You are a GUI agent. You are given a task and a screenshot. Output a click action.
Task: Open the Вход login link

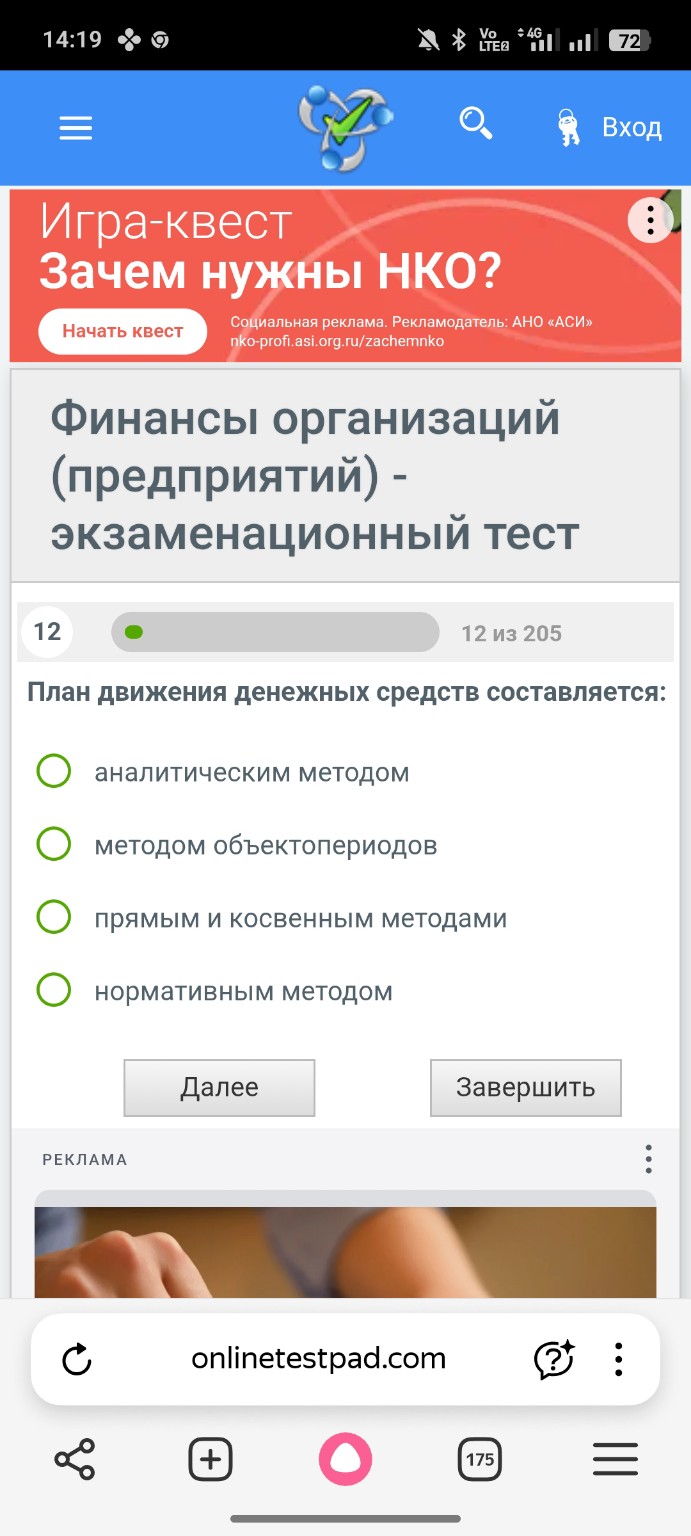tap(631, 127)
